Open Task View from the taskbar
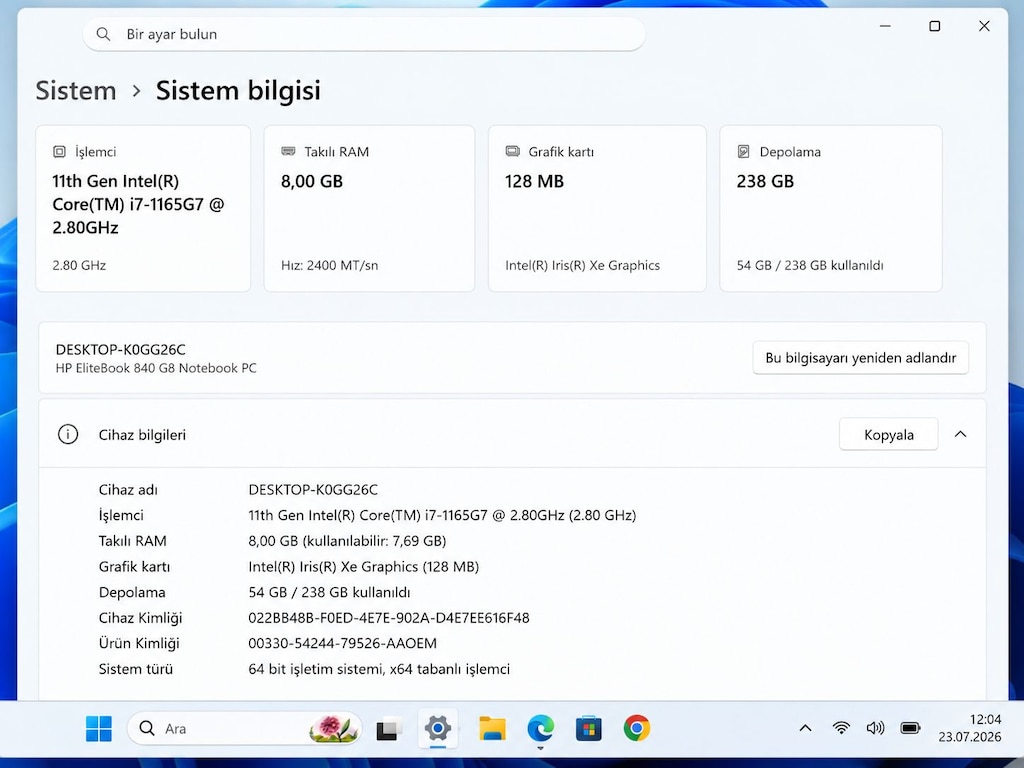 pos(389,729)
